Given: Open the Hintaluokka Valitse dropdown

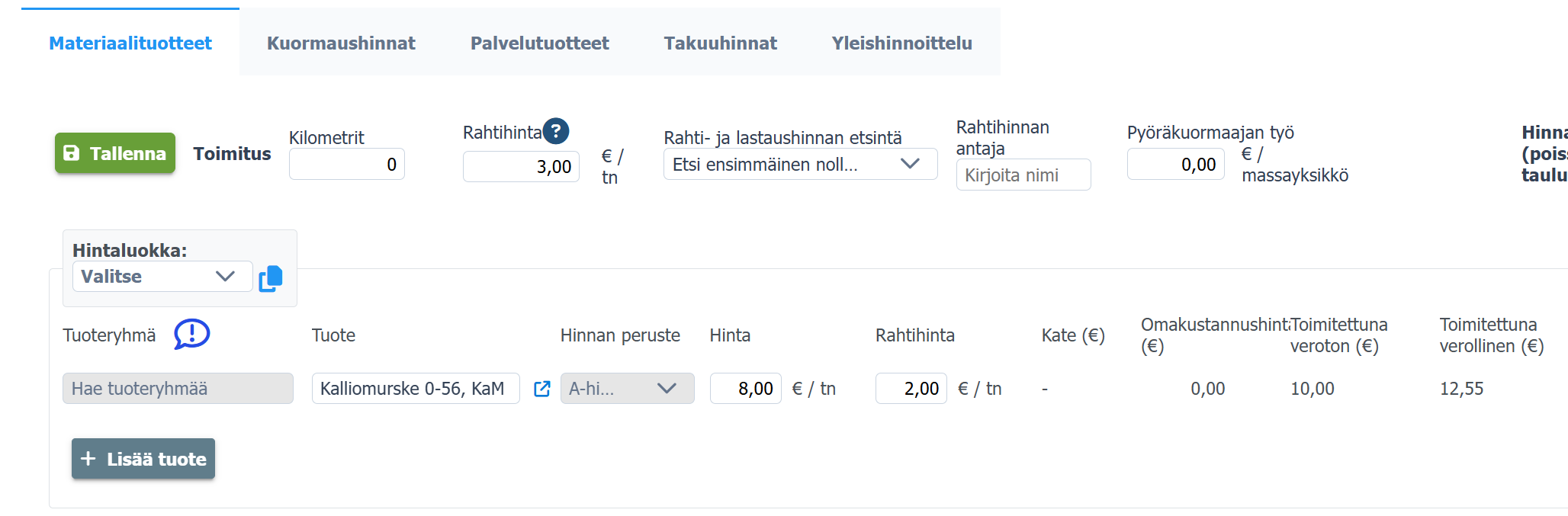Looking at the screenshot, I should point(162,277).
